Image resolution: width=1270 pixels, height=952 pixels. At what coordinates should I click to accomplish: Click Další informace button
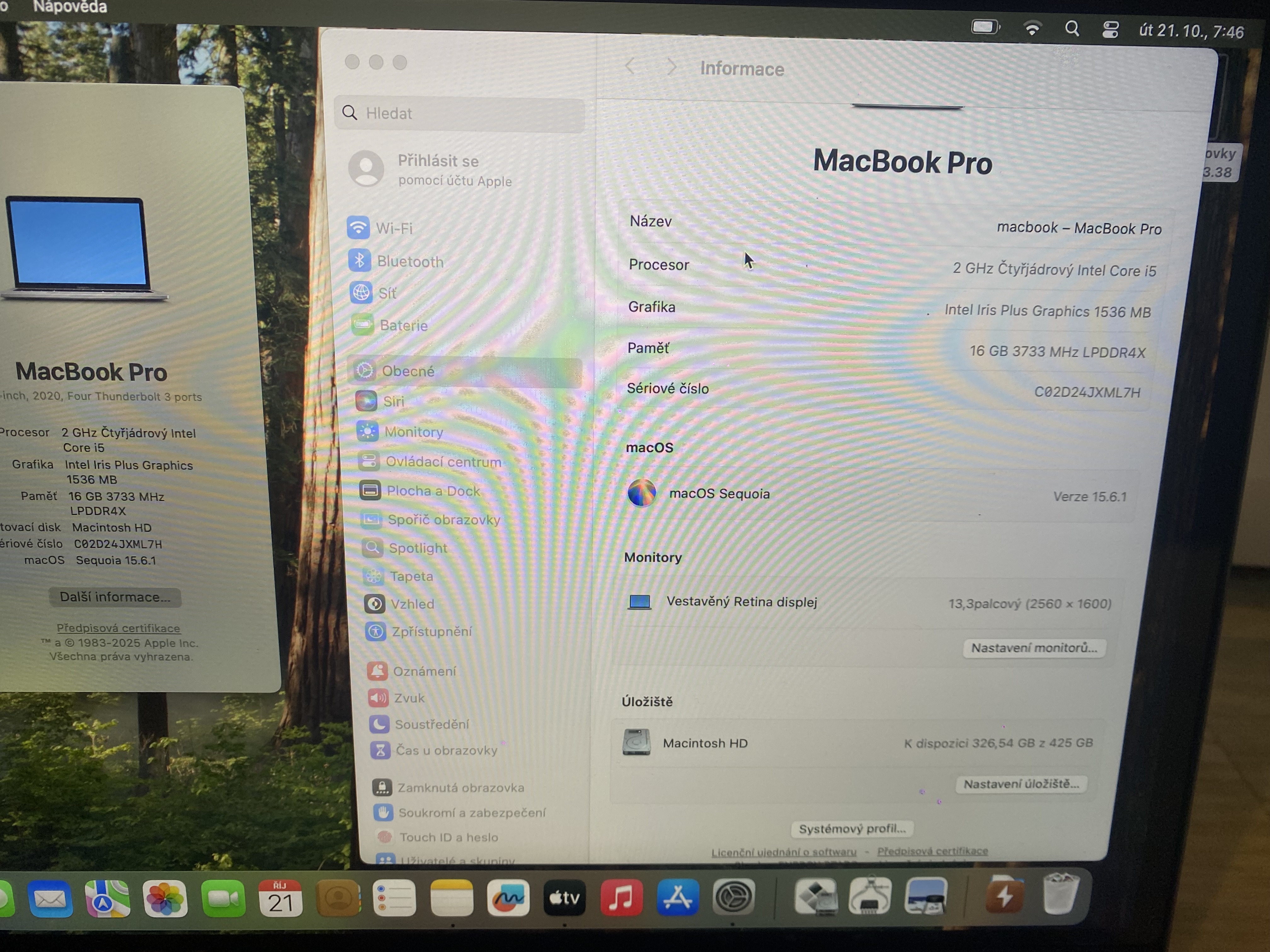click(x=115, y=597)
